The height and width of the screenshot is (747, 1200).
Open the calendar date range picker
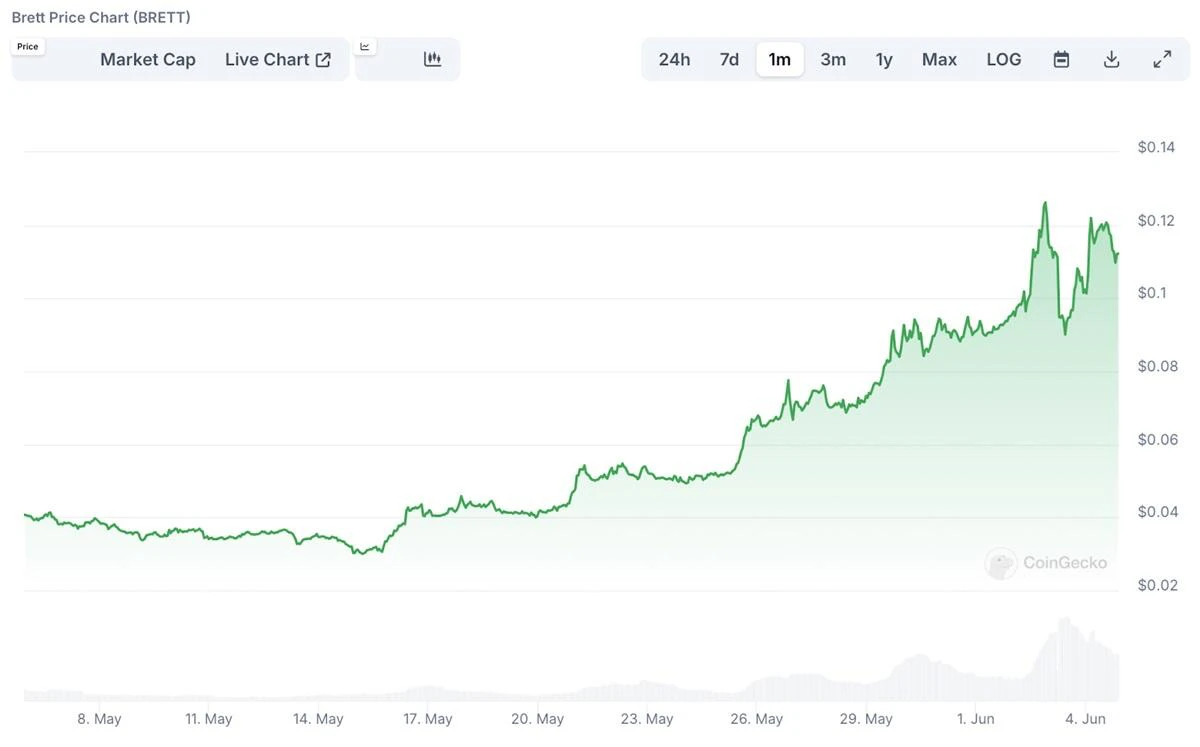[x=1061, y=60]
